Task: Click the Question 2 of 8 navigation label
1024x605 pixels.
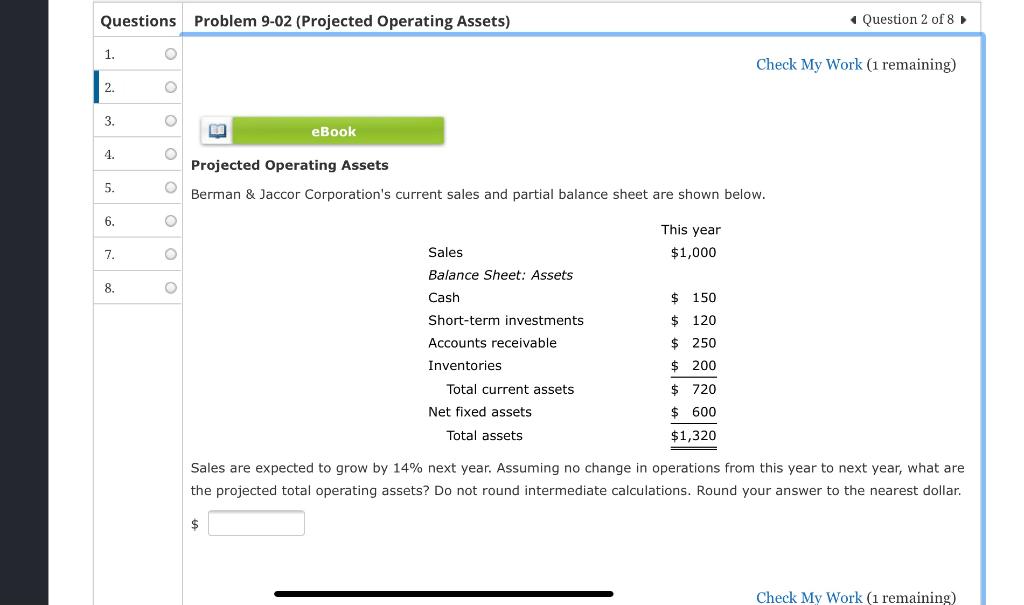Action: (x=907, y=19)
